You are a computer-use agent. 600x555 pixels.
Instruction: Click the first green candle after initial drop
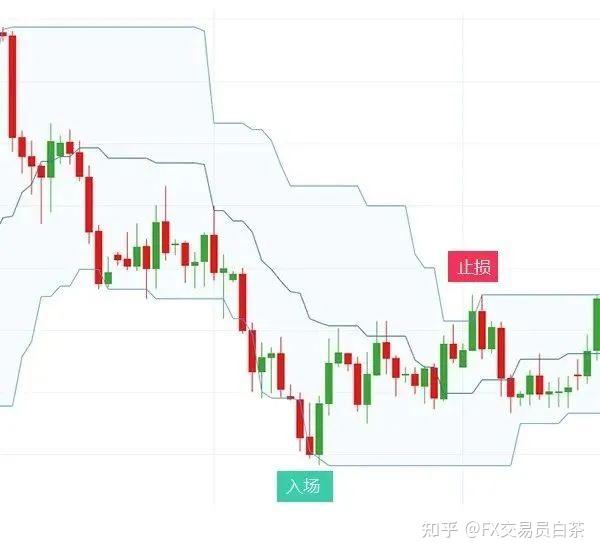coord(51,159)
